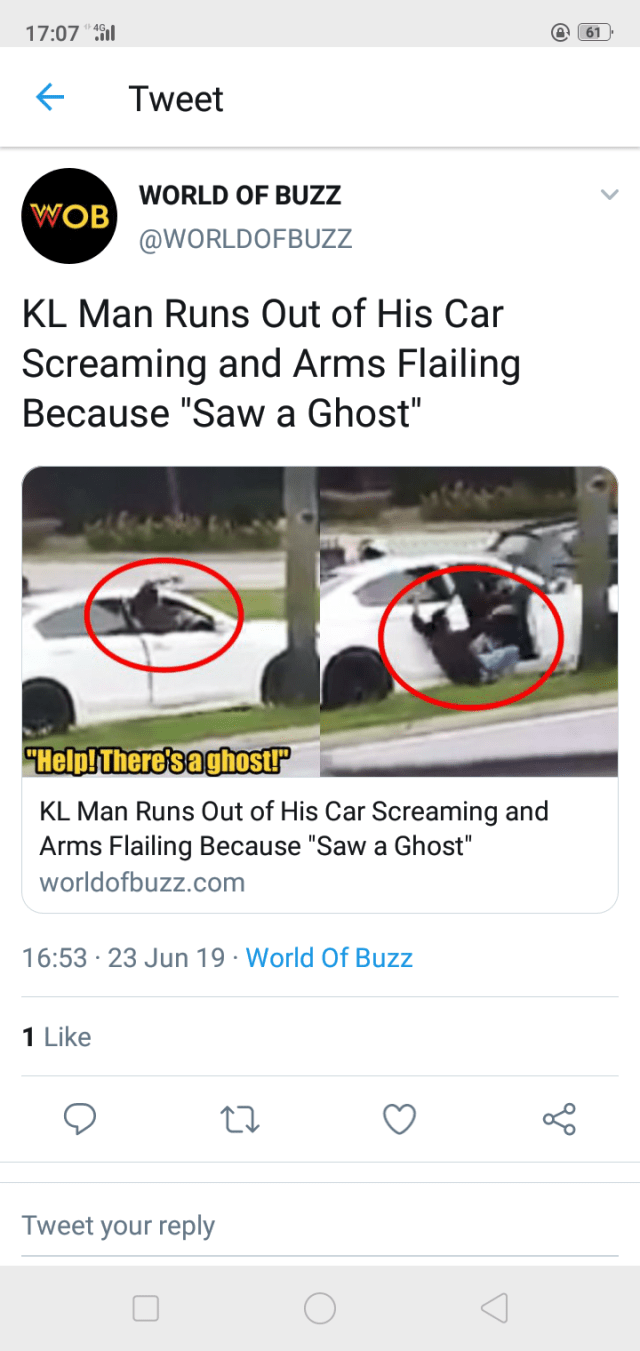The image size is (640, 1351).
Task: Tap the worldofbuzz.com domain text
Action: pos(142,883)
